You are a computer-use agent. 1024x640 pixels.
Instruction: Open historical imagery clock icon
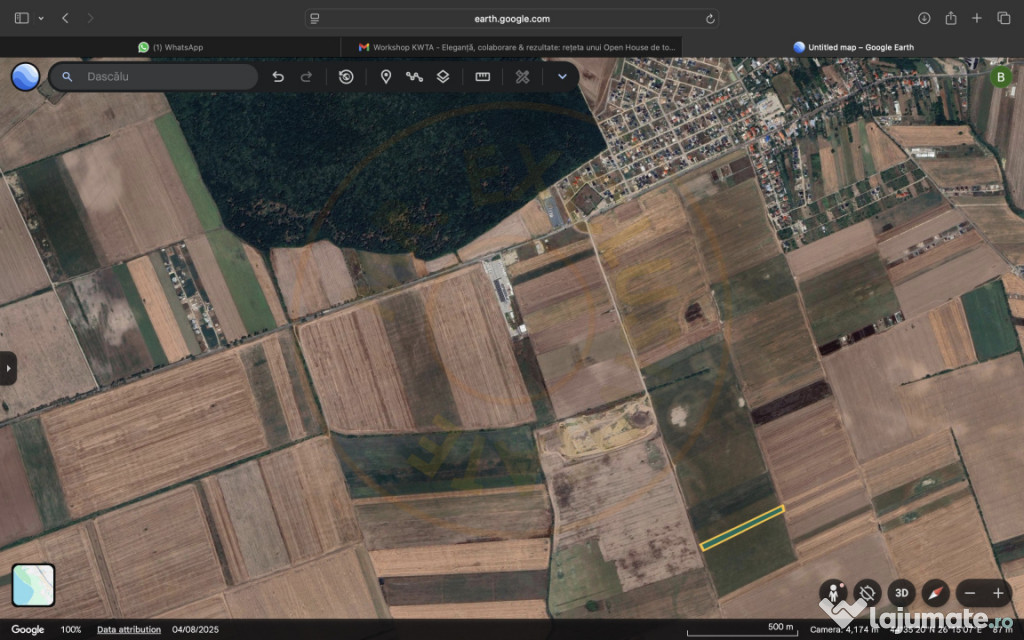(346, 77)
